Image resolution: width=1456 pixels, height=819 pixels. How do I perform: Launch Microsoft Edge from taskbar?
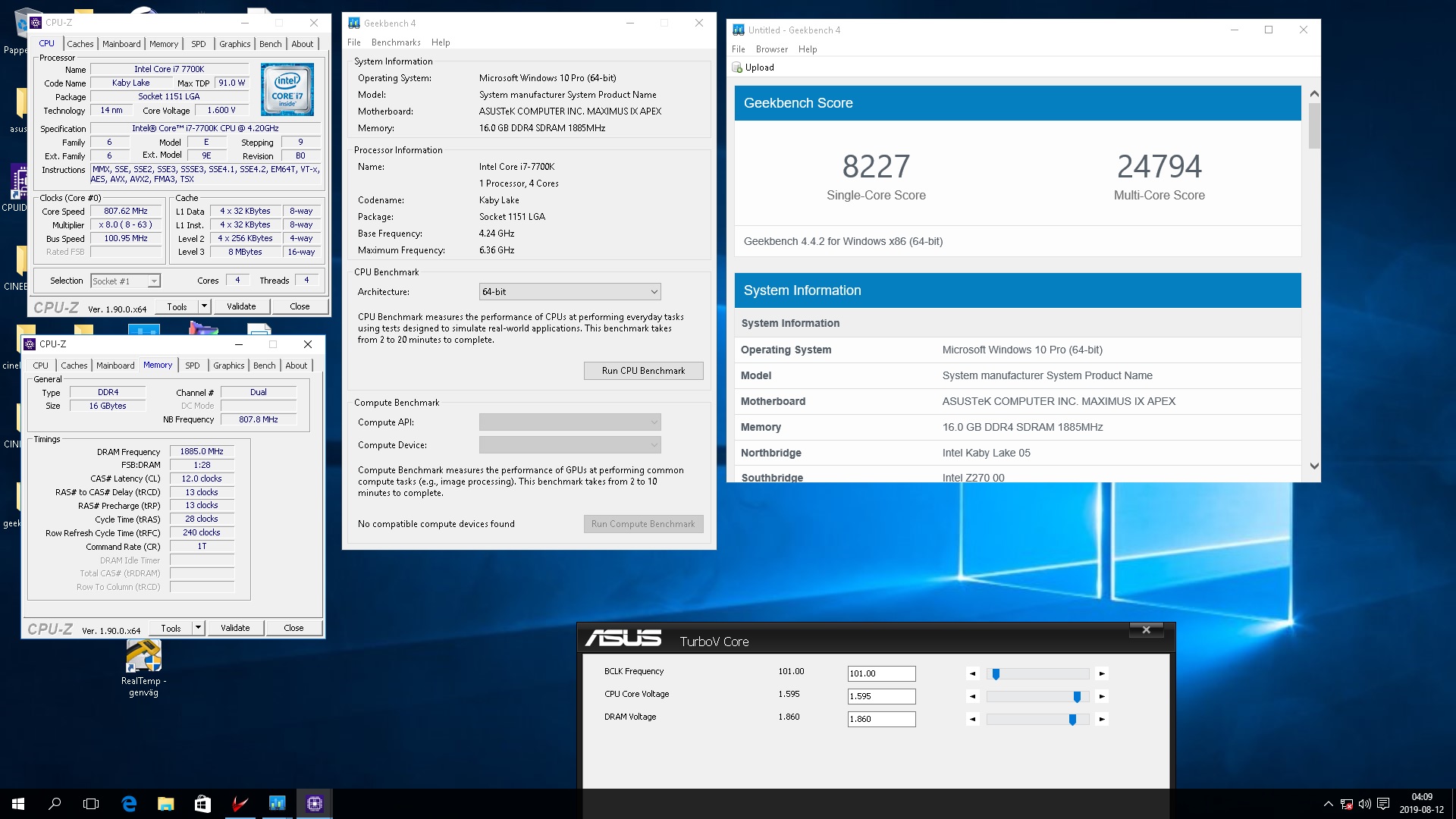(x=129, y=804)
